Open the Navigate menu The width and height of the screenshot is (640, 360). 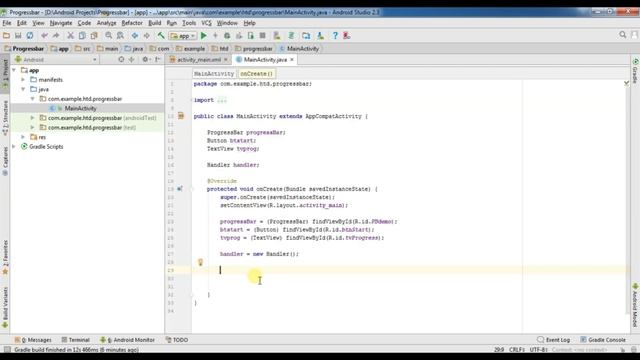[x=61, y=23]
